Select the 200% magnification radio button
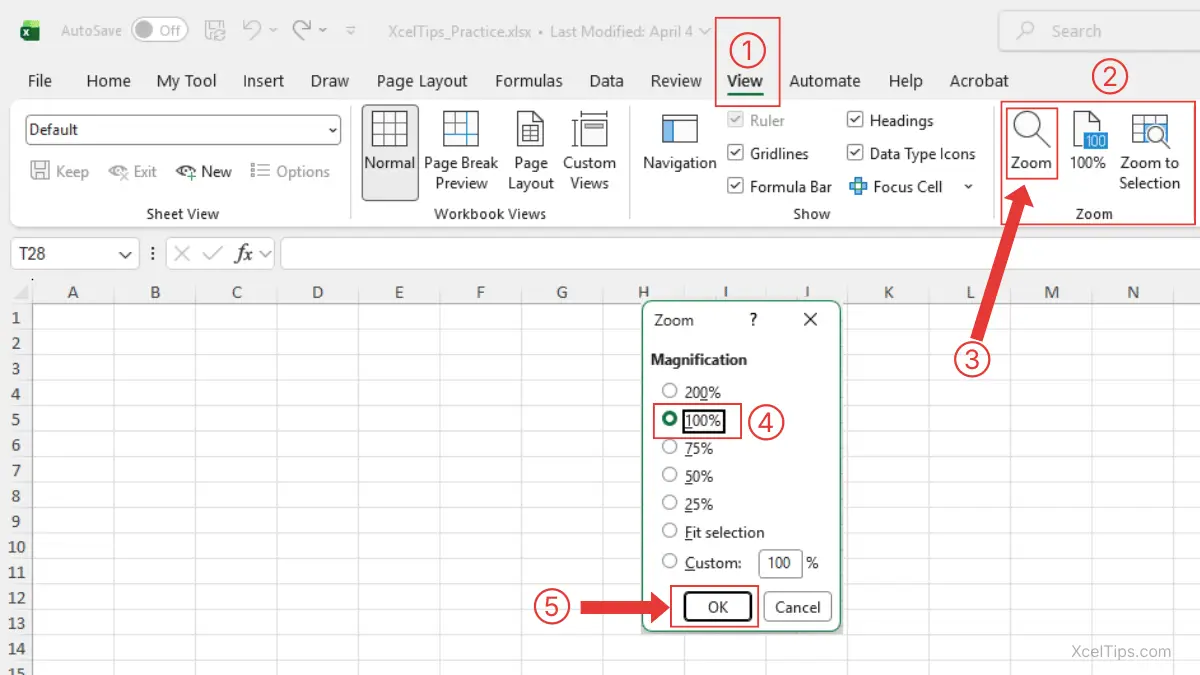 click(670, 392)
